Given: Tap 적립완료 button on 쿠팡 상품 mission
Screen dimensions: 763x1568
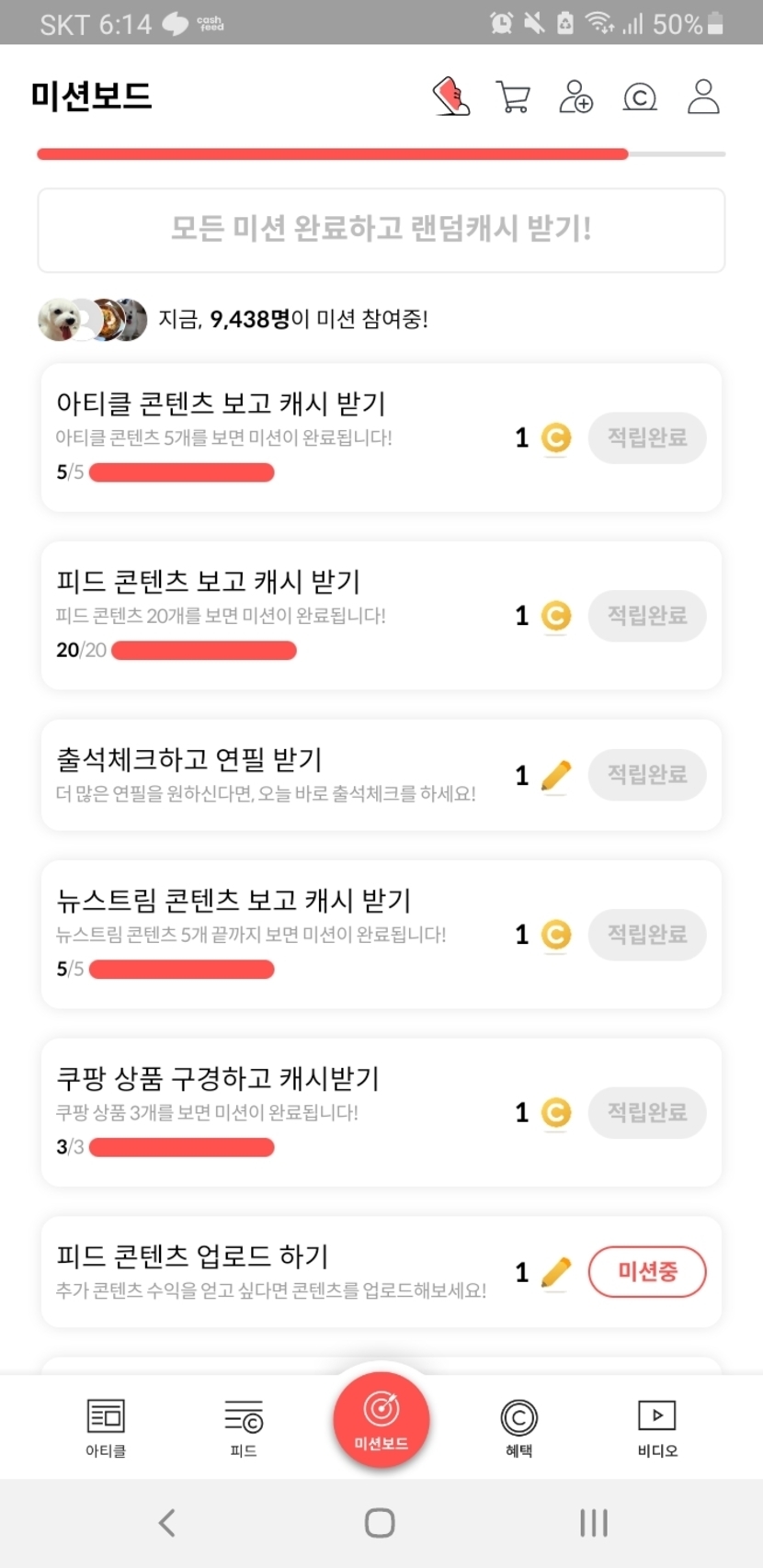Looking at the screenshot, I should click(x=647, y=1112).
